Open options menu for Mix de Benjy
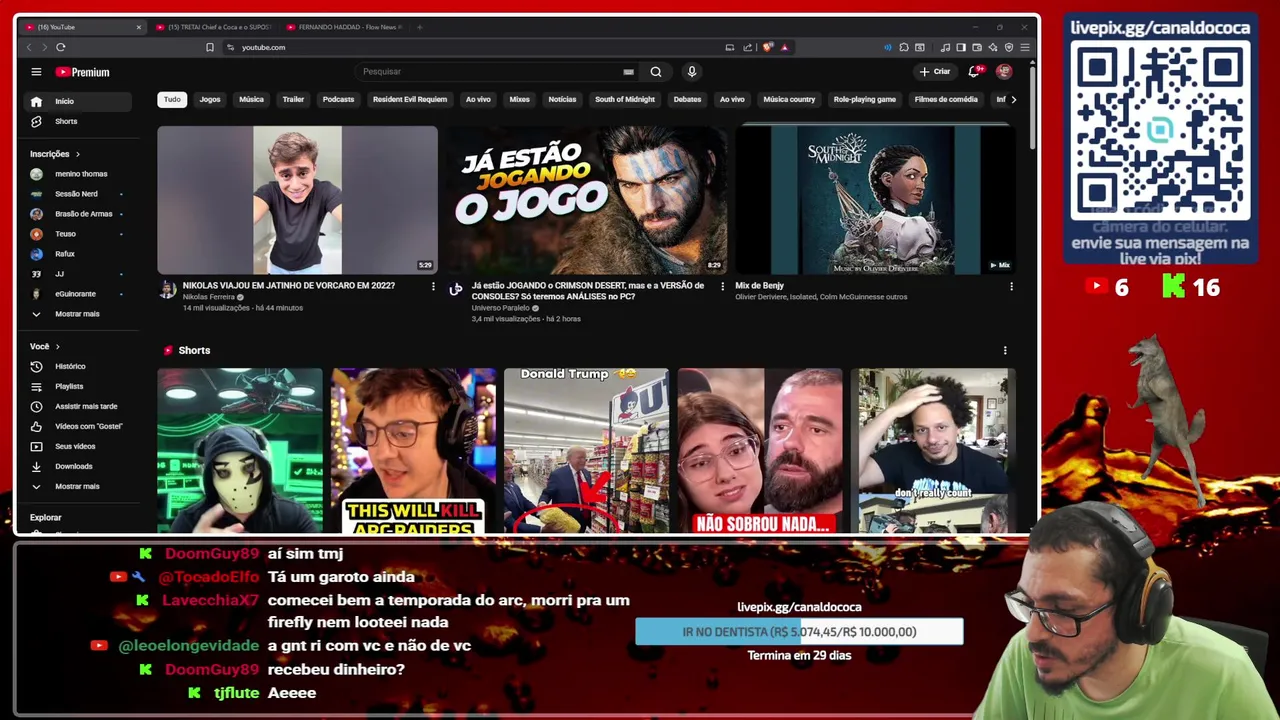The width and height of the screenshot is (1280, 720). point(1011,286)
